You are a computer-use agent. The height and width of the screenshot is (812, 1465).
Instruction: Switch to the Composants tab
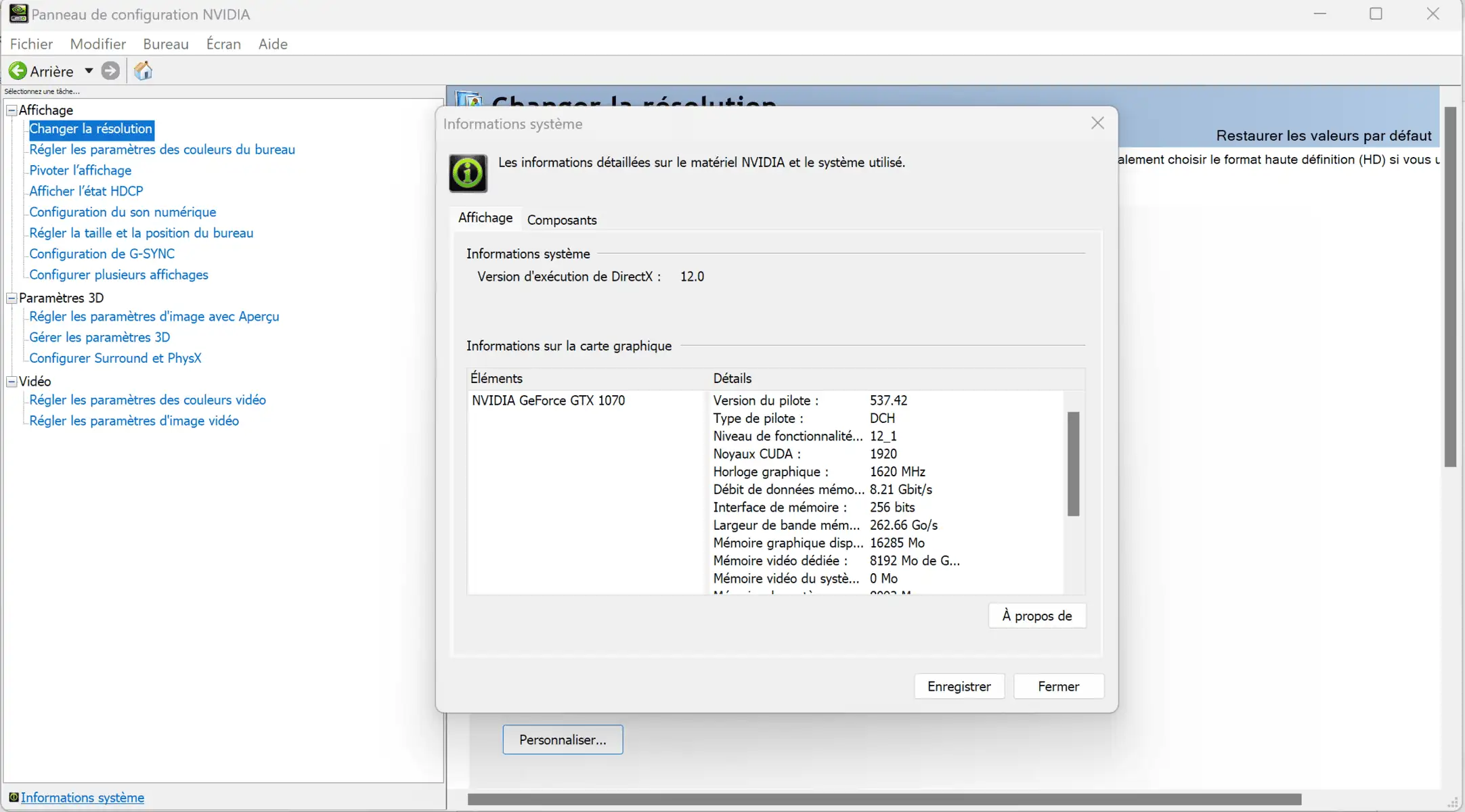562,220
